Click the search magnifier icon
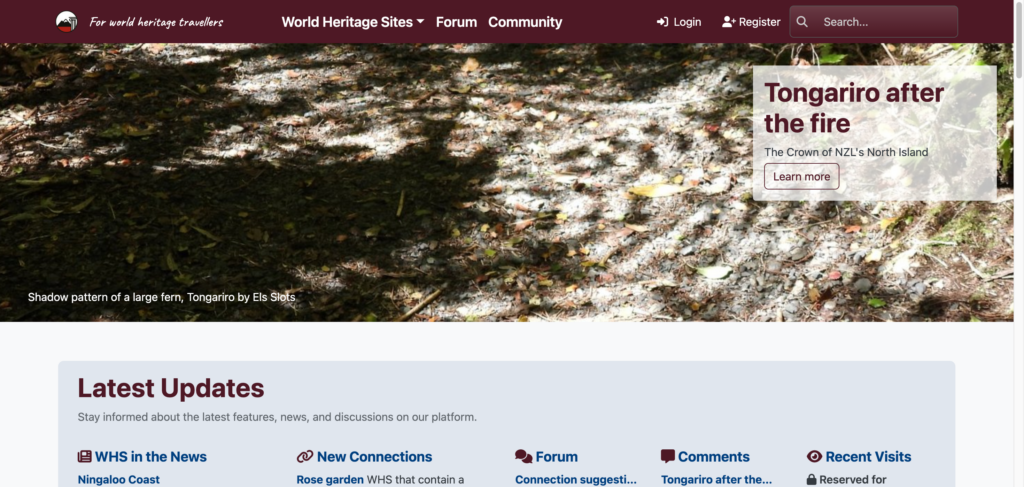Image resolution: width=1024 pixels, height=487 pixels. tap(802, 22)
